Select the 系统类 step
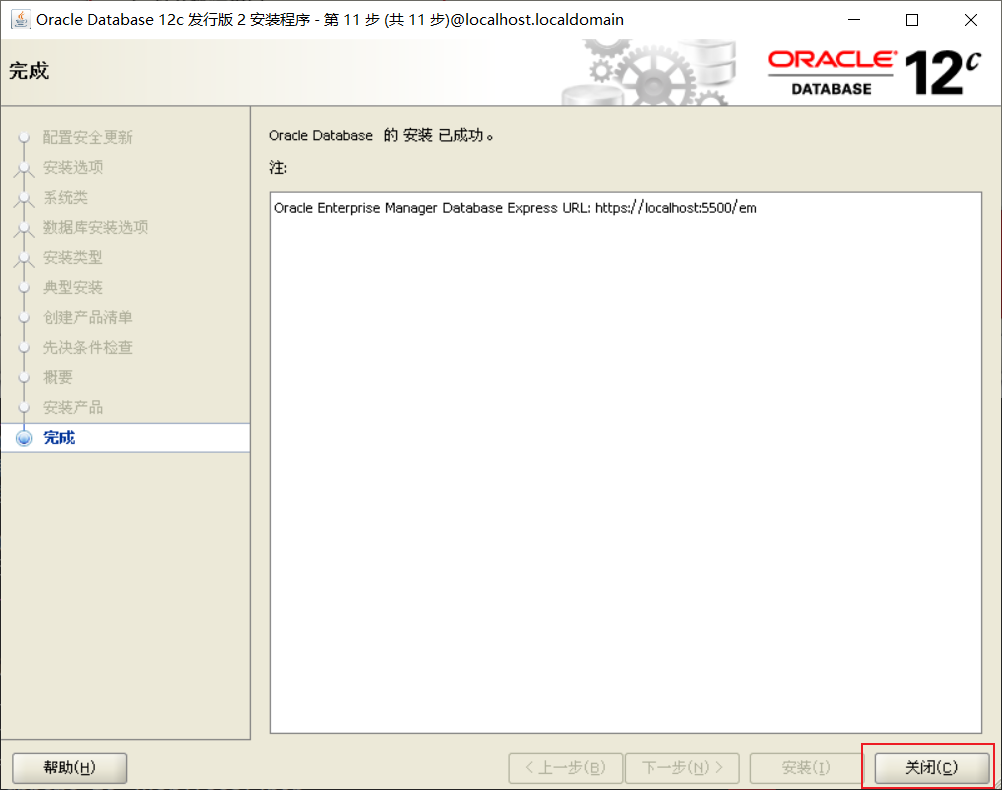The height and width of the screenshot is (790, 1002). [65, 198]
